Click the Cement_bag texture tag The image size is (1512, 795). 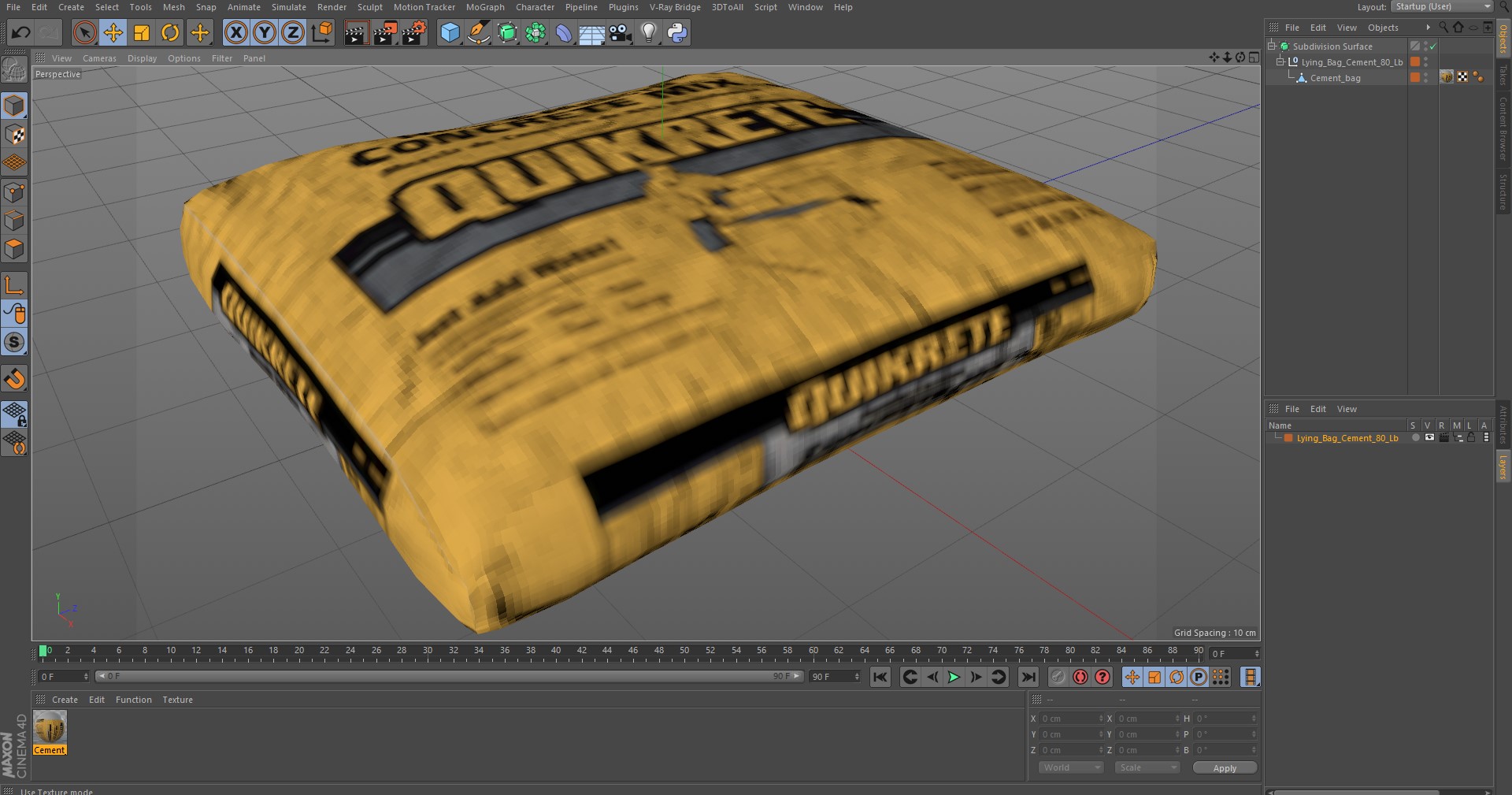tap(1447, 77)
